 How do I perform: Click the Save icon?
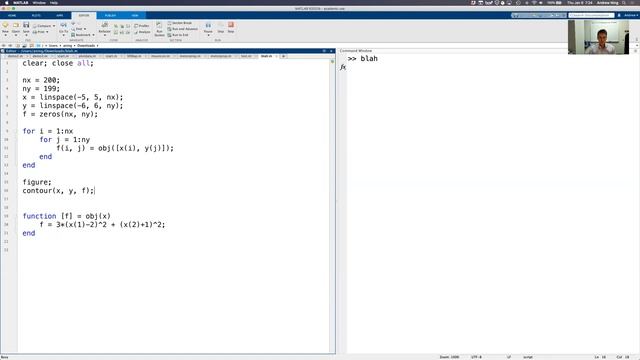click(26, 25)
